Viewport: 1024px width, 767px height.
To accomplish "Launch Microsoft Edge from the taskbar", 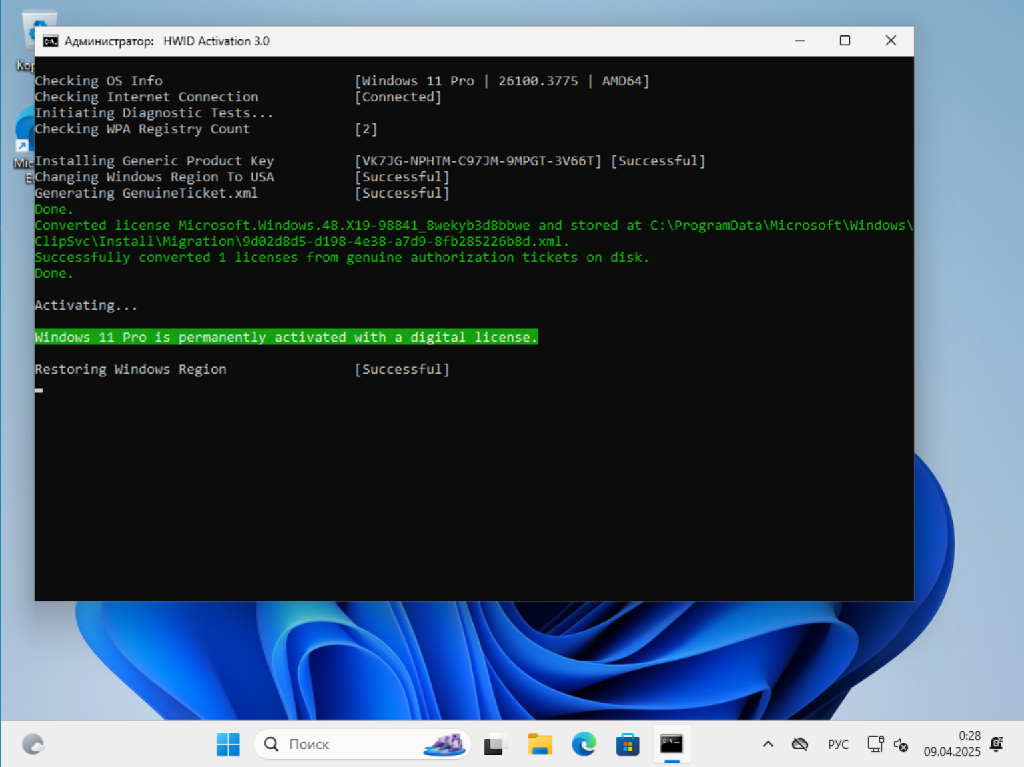I will click(x=584, y=744).
